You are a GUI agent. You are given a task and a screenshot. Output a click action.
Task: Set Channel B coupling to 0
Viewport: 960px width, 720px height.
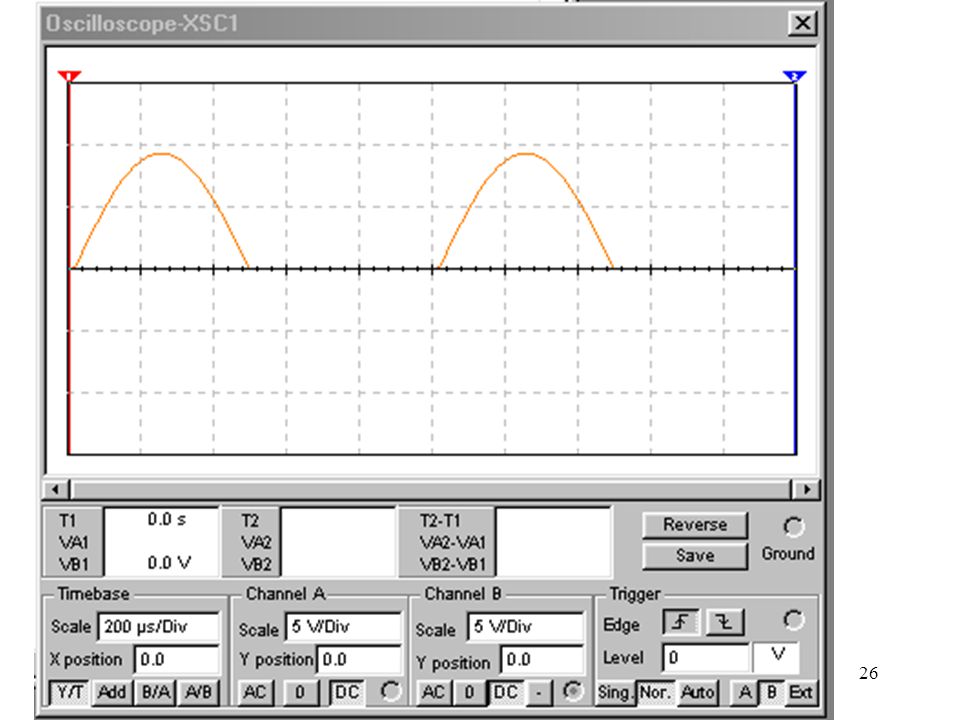pyautogui.click(x=469, y=692)
